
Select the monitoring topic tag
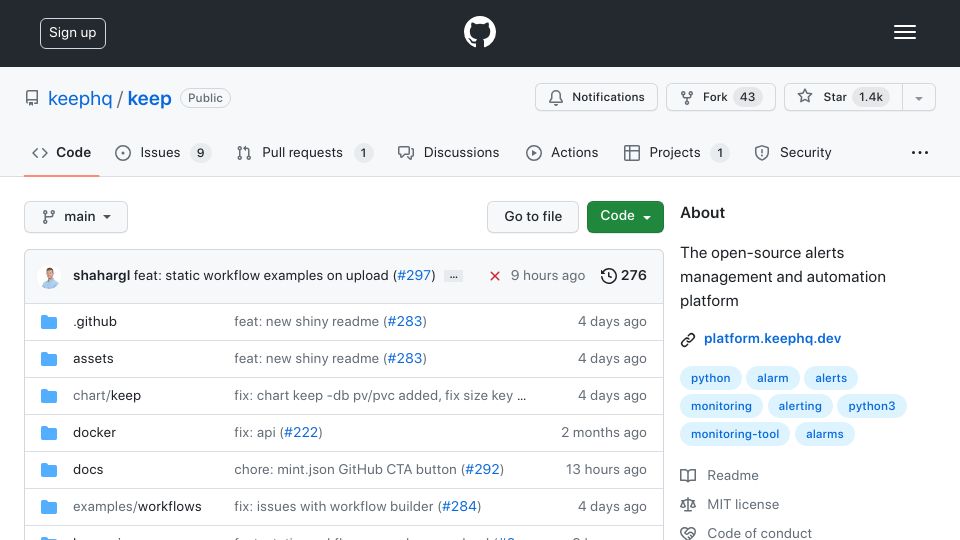click(x=721, y=406)
